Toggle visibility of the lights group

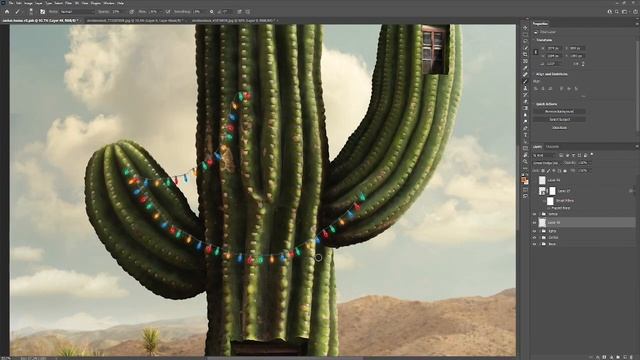[x=535, y=231]
